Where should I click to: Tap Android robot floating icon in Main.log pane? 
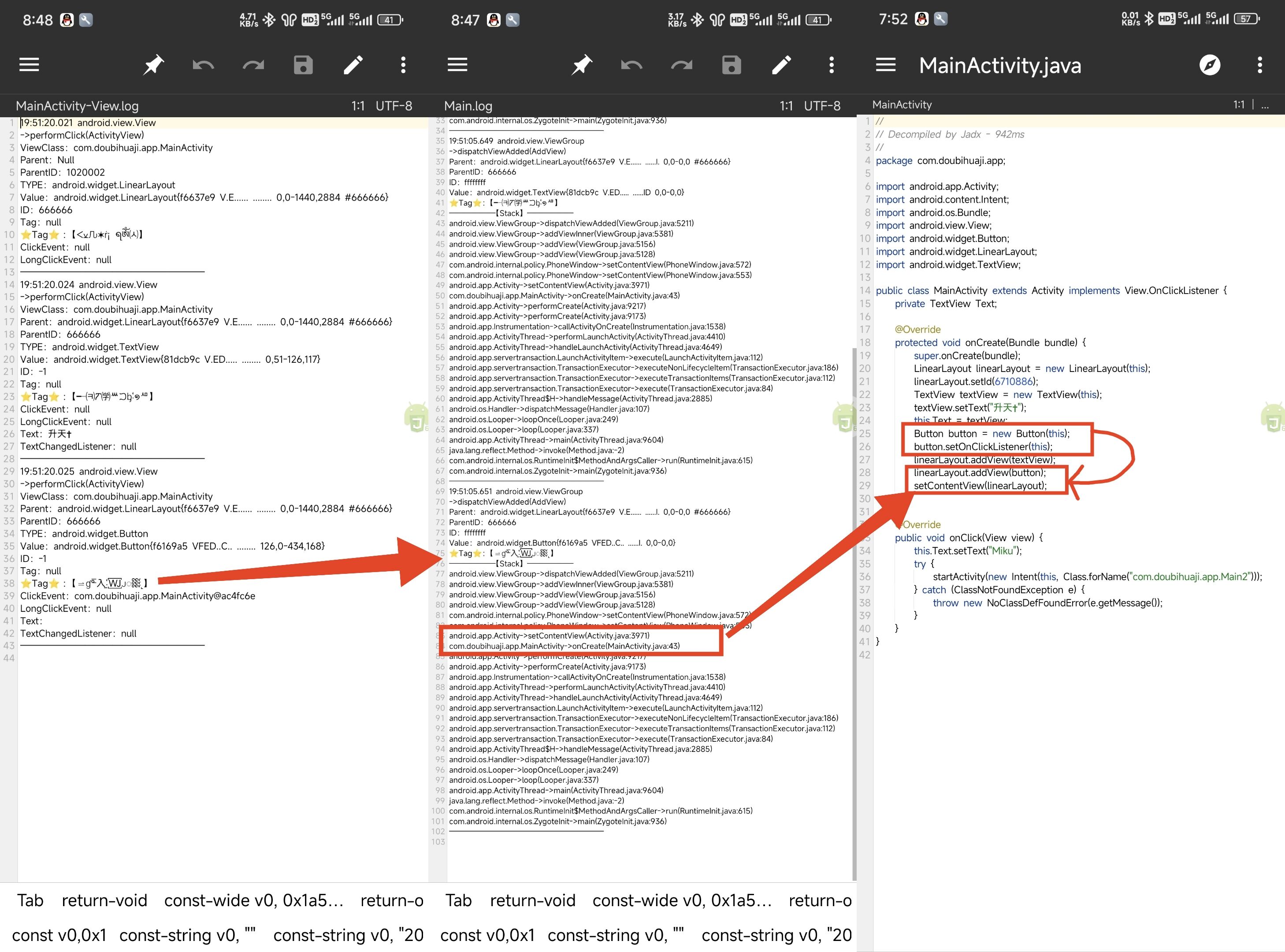(845, 418)
